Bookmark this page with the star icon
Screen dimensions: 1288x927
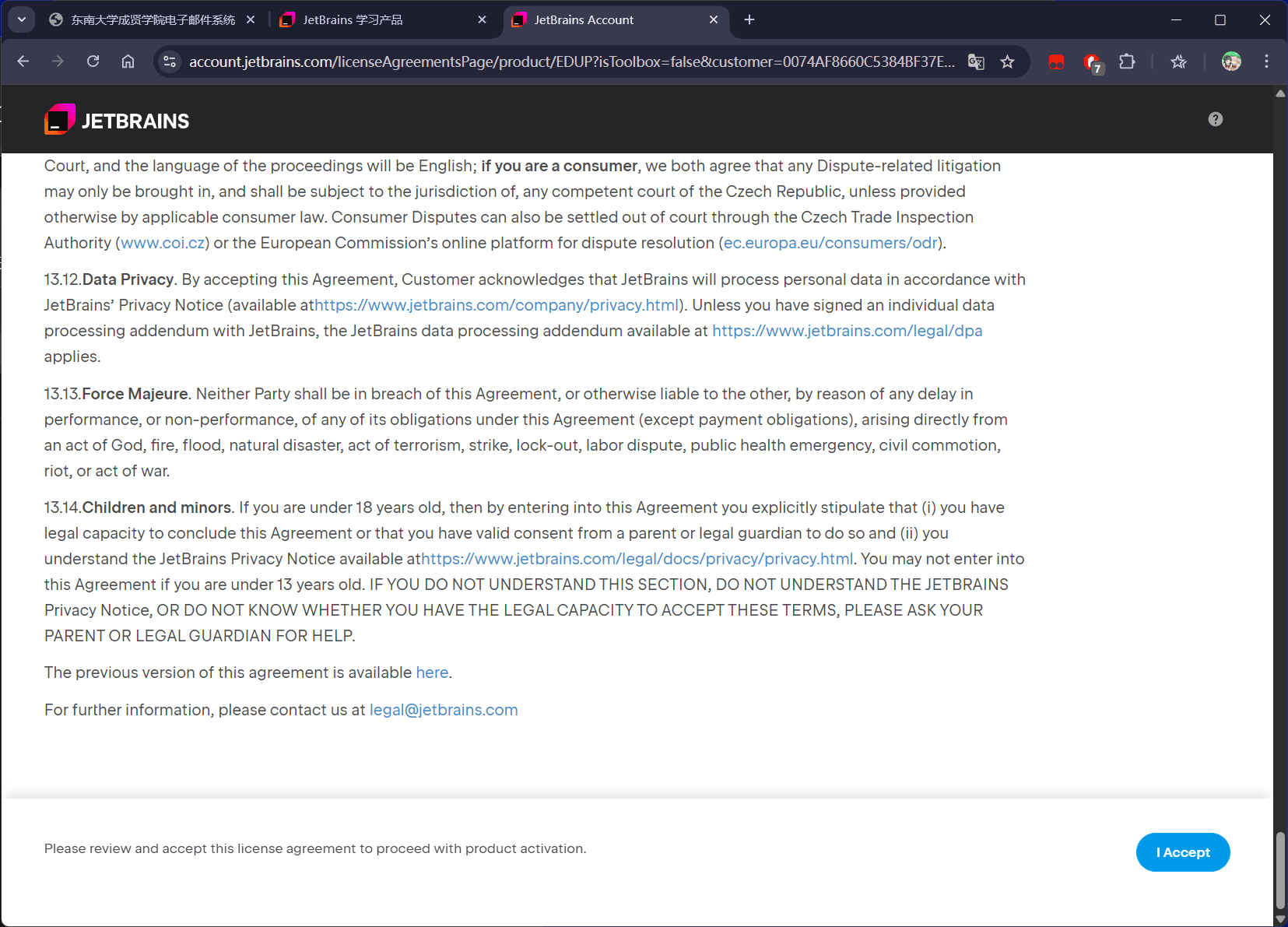[x=1007, y=61]
